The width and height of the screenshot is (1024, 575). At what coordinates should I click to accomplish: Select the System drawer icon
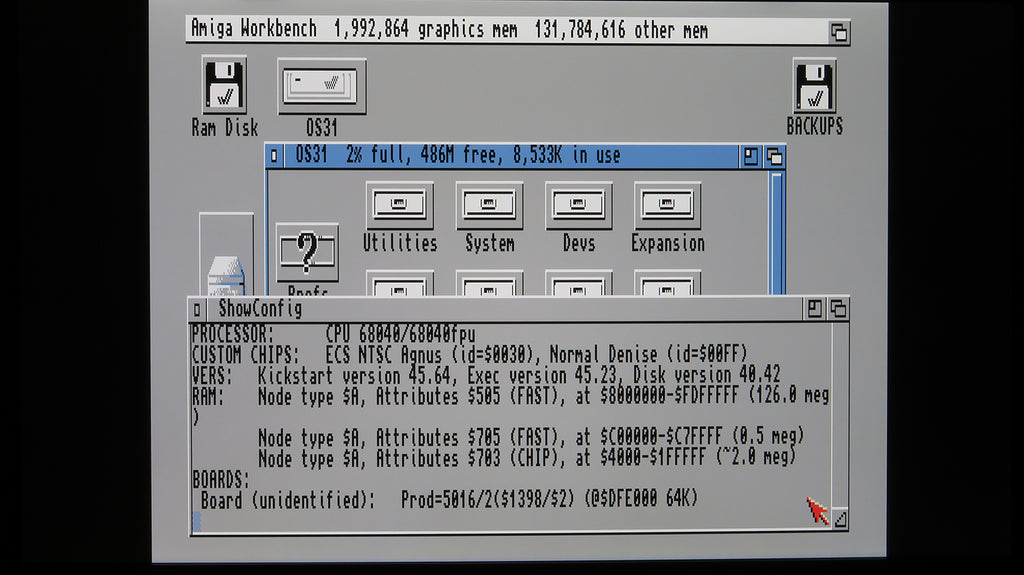point(489,206)
